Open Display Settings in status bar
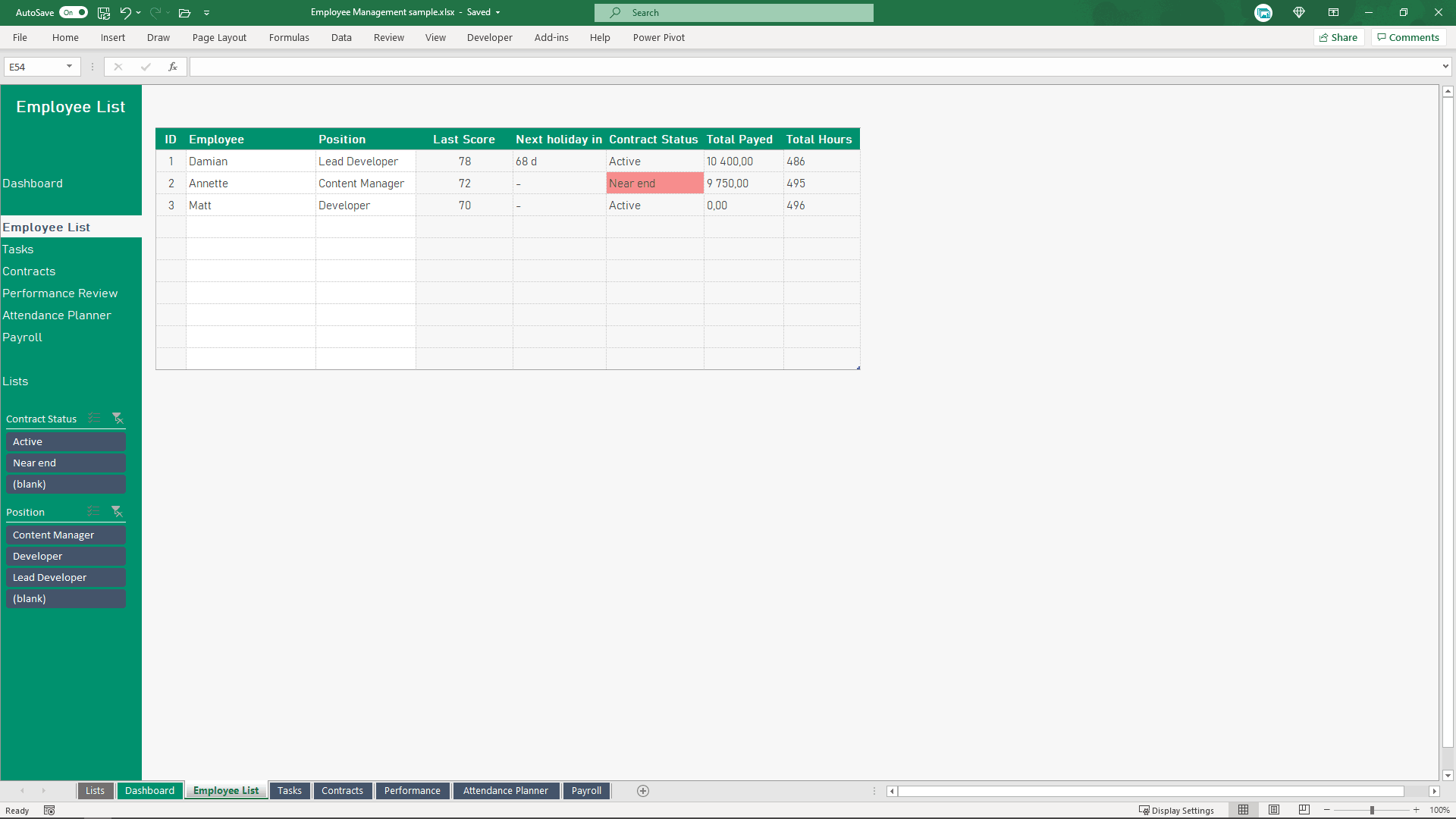 [1176, 810]
